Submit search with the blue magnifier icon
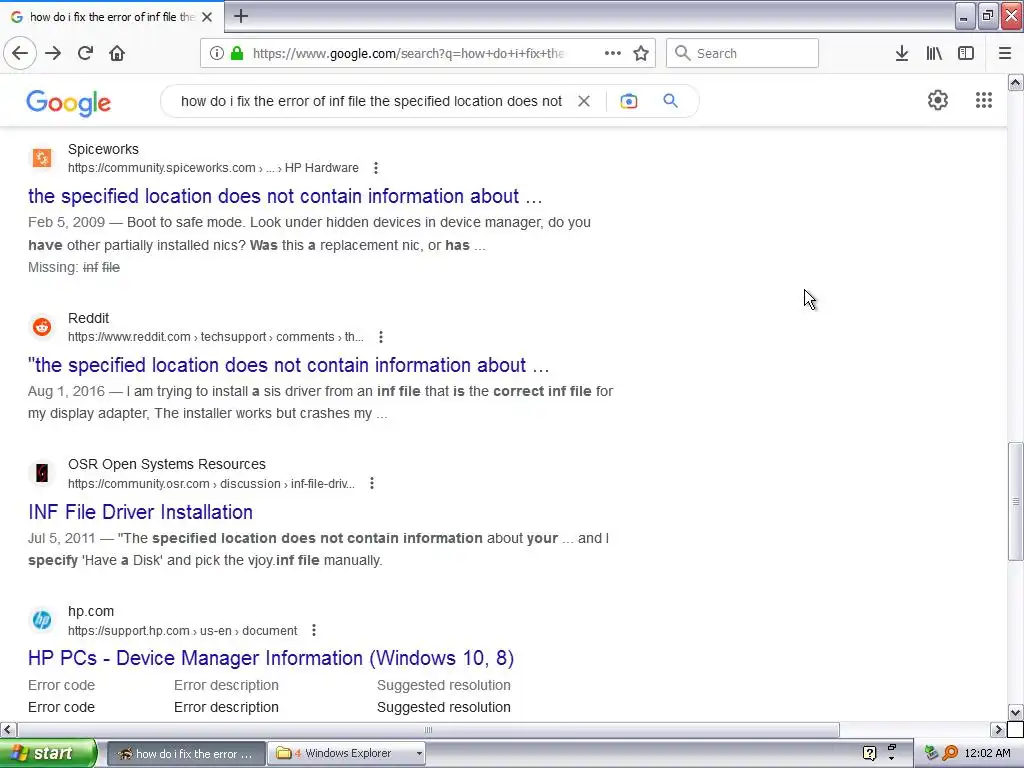Image resolution: width=1024 pixels, height=768 pixels. click(670, 101)
